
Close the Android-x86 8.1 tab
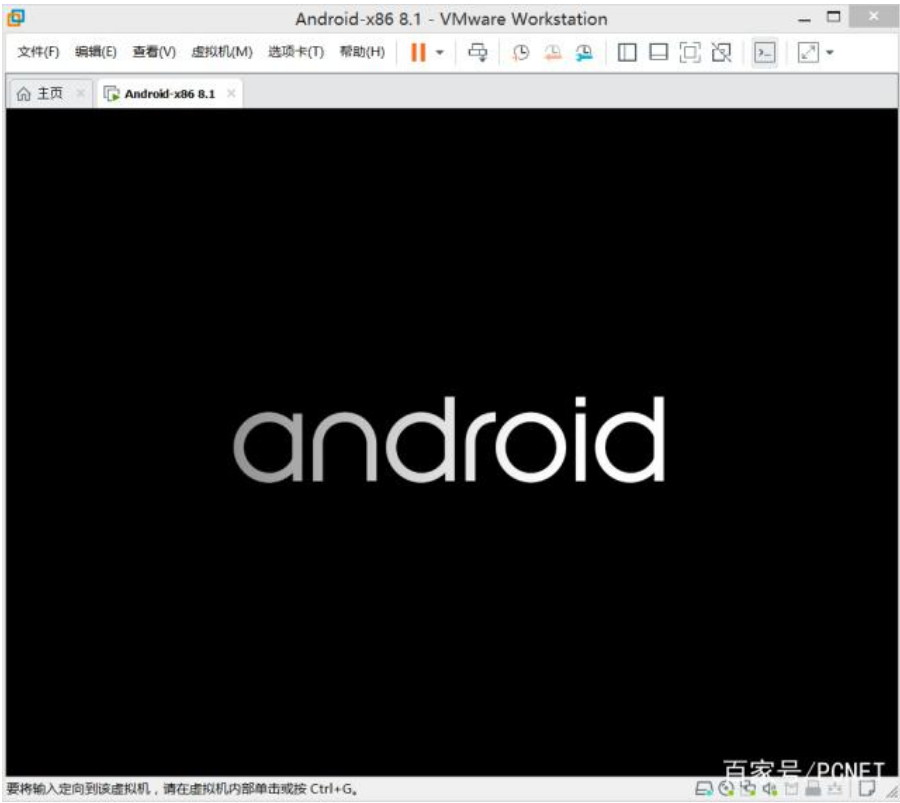(x=231, y=93)
